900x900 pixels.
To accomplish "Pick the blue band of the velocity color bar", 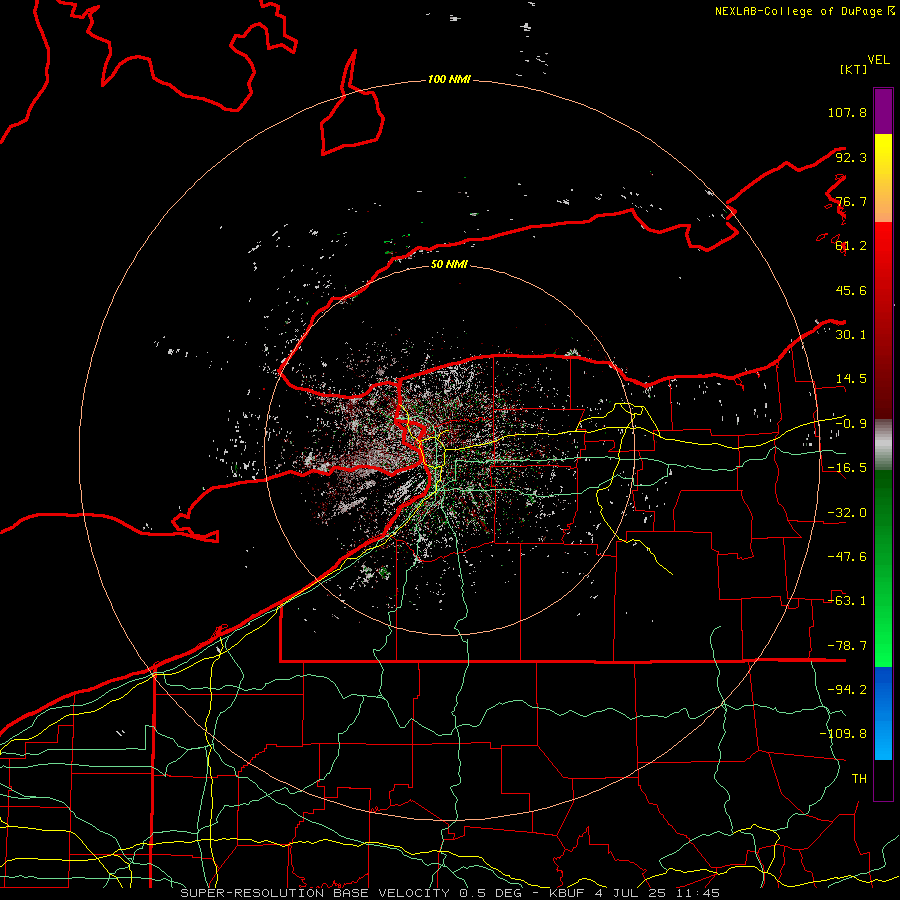I will (x=883, y=713).
